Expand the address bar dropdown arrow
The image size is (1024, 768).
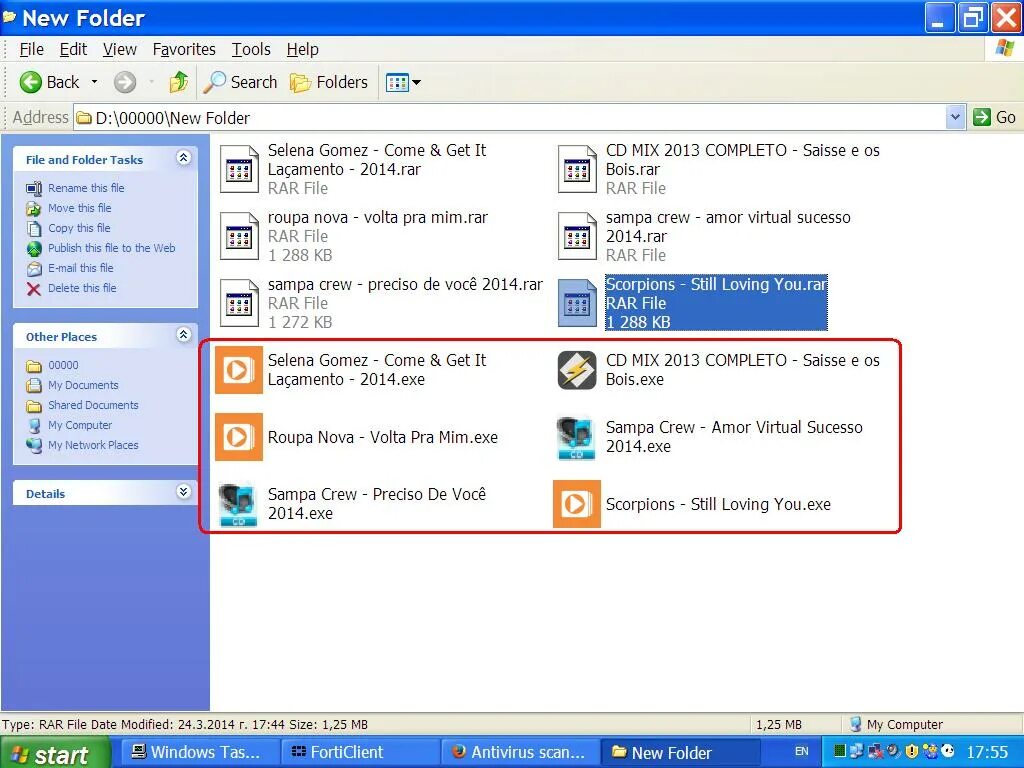click(955, 118)
